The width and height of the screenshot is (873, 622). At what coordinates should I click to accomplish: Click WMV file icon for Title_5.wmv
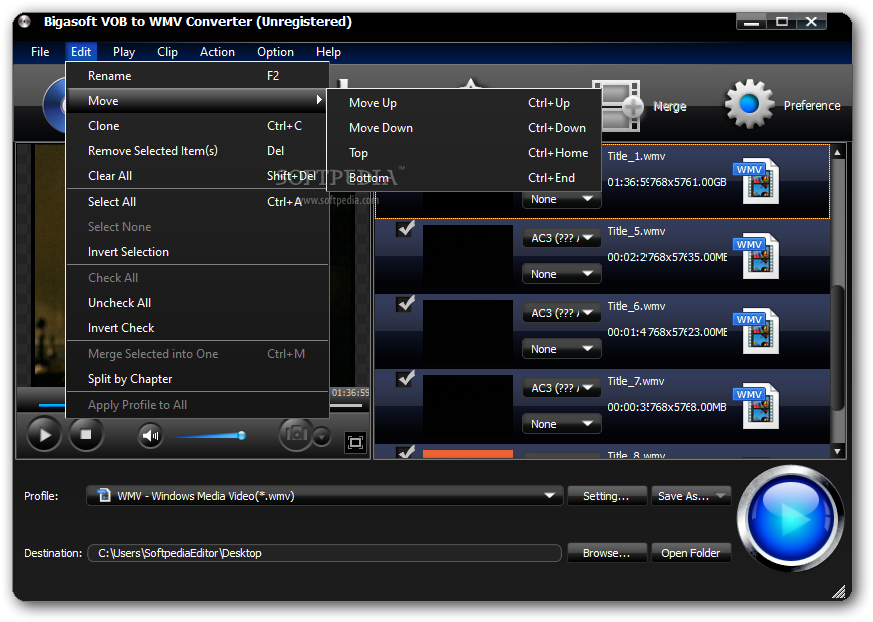click(757, 256)
